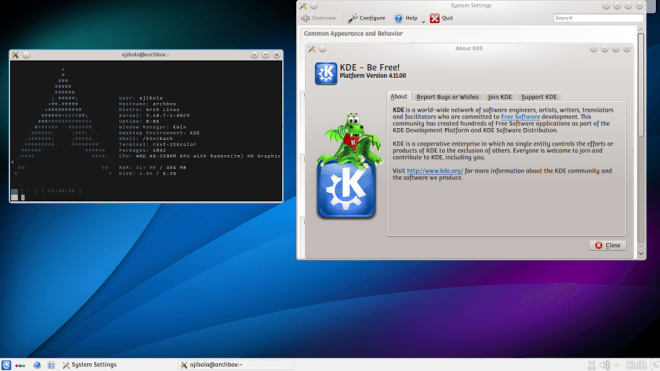This screenshot has width=660, height=371.
Task: Click the context help button in System Settings titlebar
Action: point(606,6)
